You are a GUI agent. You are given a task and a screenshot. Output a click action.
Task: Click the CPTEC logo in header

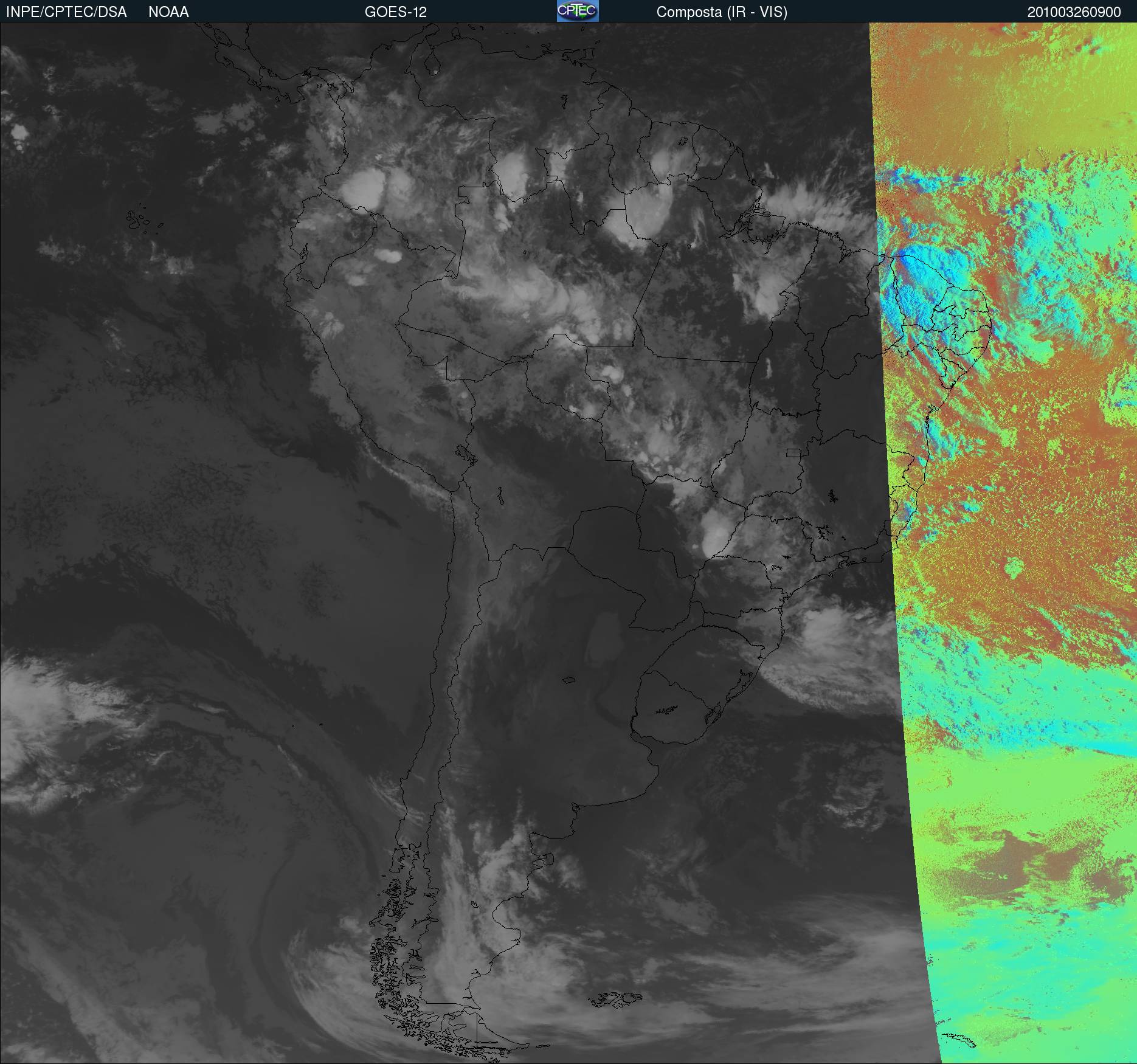coord(578,11)
